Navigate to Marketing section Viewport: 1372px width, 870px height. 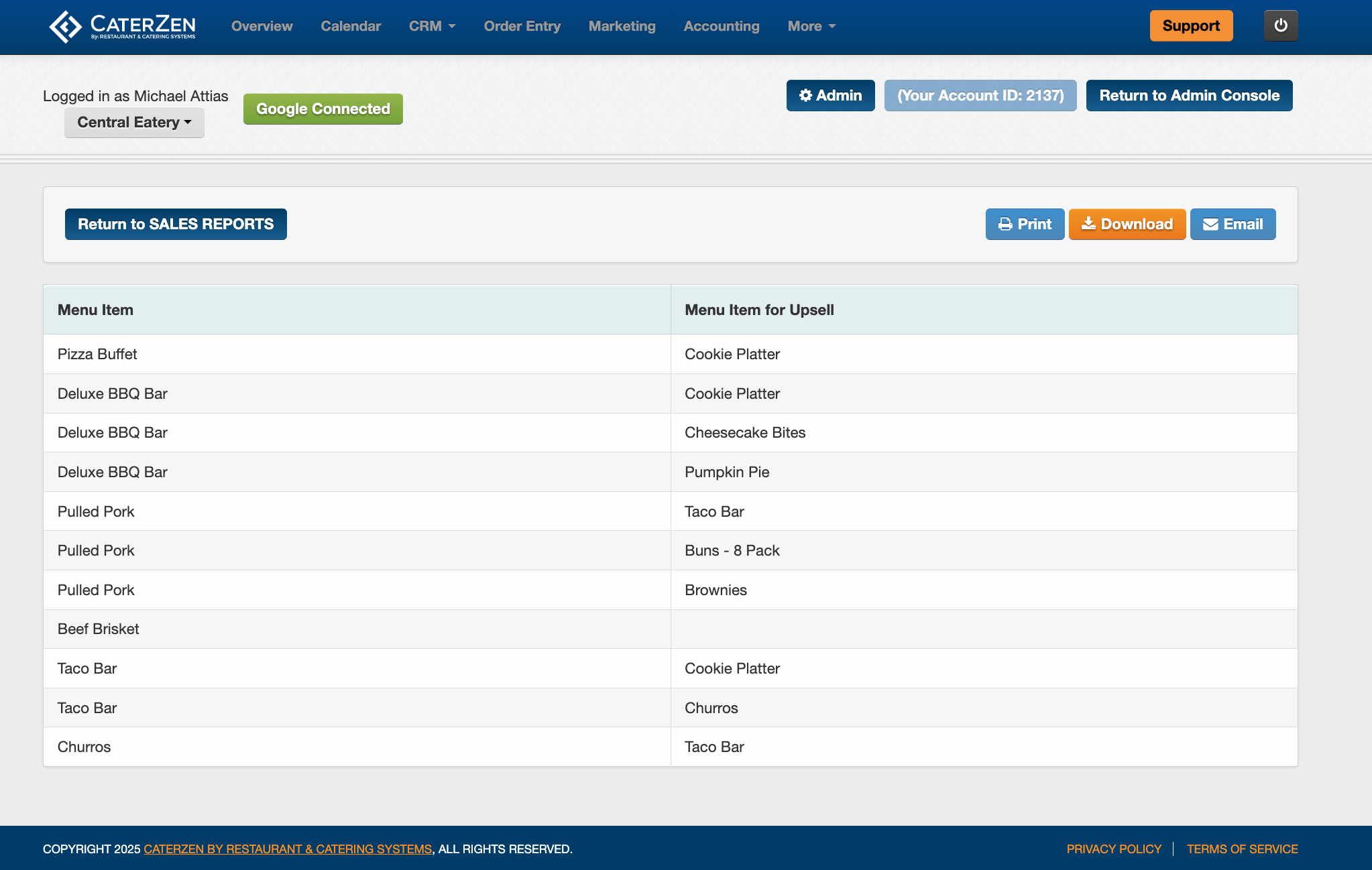pyautogui.click(x=622, y=26)
